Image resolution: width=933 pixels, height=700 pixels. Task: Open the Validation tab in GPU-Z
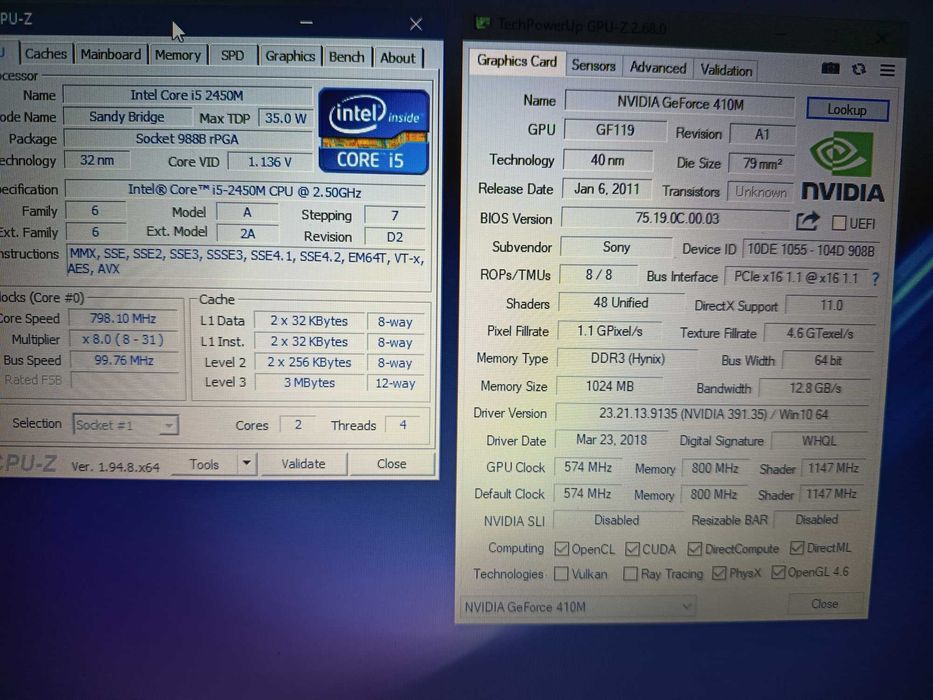click(726, 70)
